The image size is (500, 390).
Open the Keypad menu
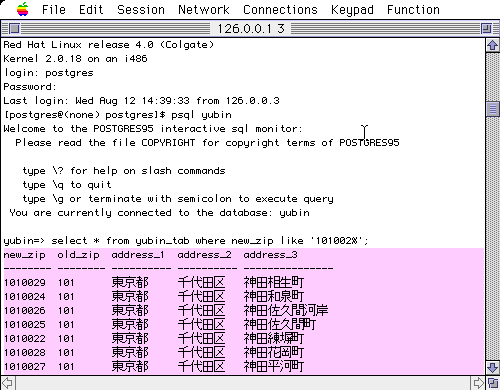tap(352, 10)
